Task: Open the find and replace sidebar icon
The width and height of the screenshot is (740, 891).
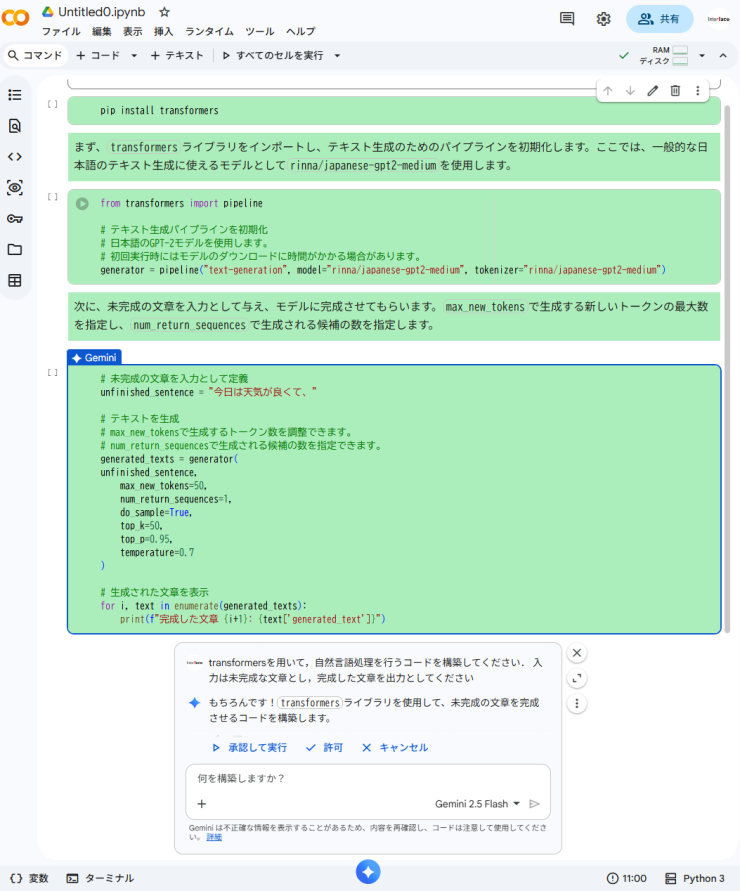Action: tap(15, 126)
